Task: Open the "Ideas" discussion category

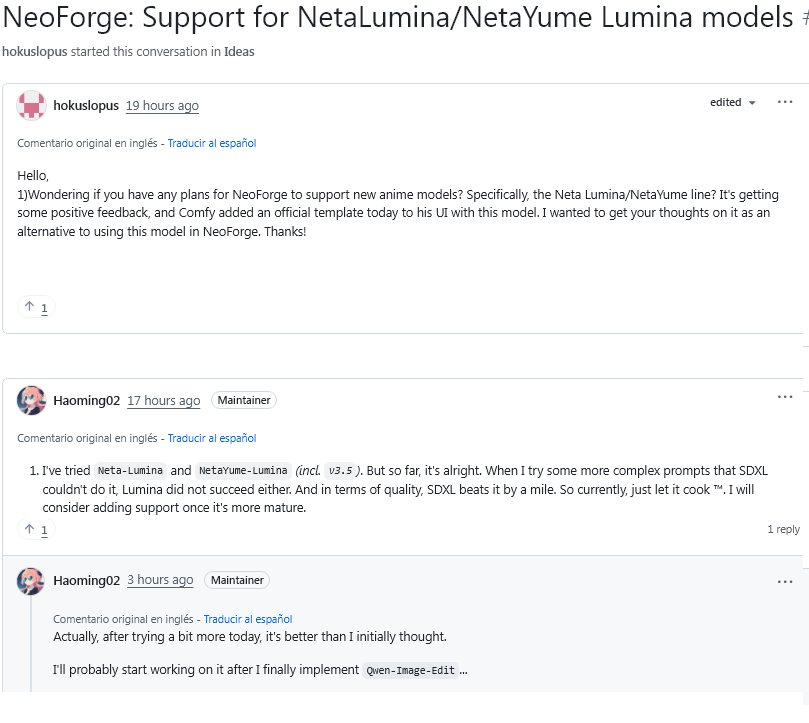Action: [x=239, y=52]
